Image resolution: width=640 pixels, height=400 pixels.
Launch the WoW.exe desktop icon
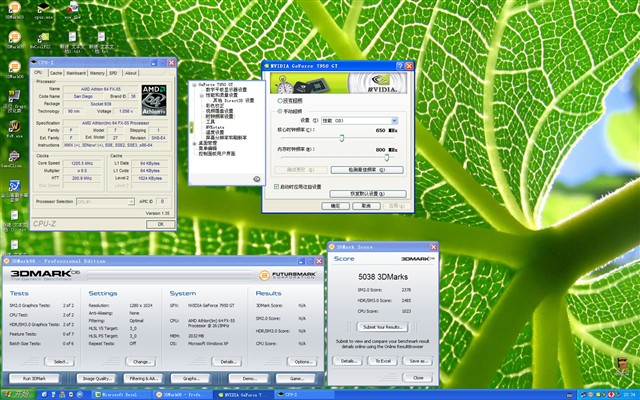click(14, 129)
